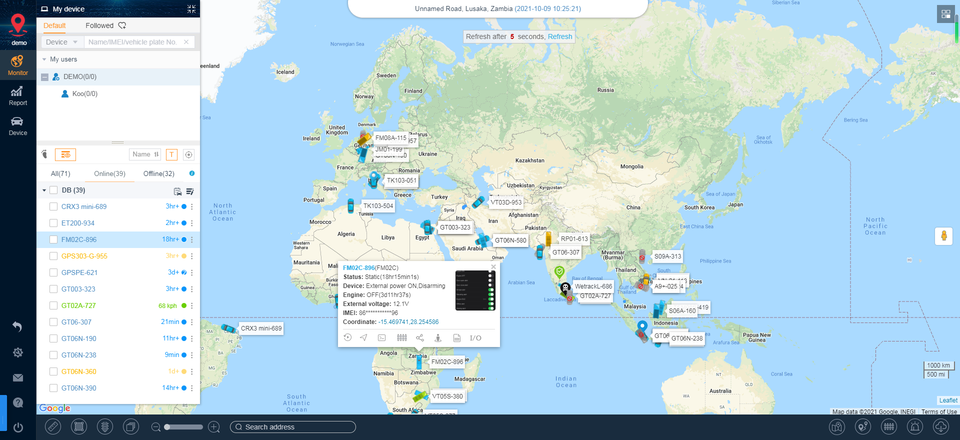Open more options for GT06-307
The width and height of the screenshot is (960, 440).
click(192, 323)
